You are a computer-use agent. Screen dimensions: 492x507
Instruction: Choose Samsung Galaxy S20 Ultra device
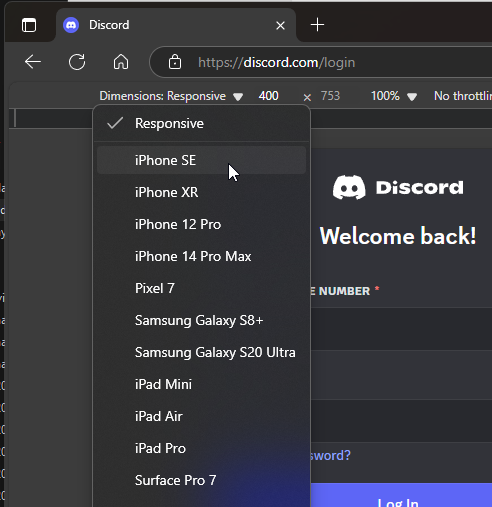(x=202, y=352)
